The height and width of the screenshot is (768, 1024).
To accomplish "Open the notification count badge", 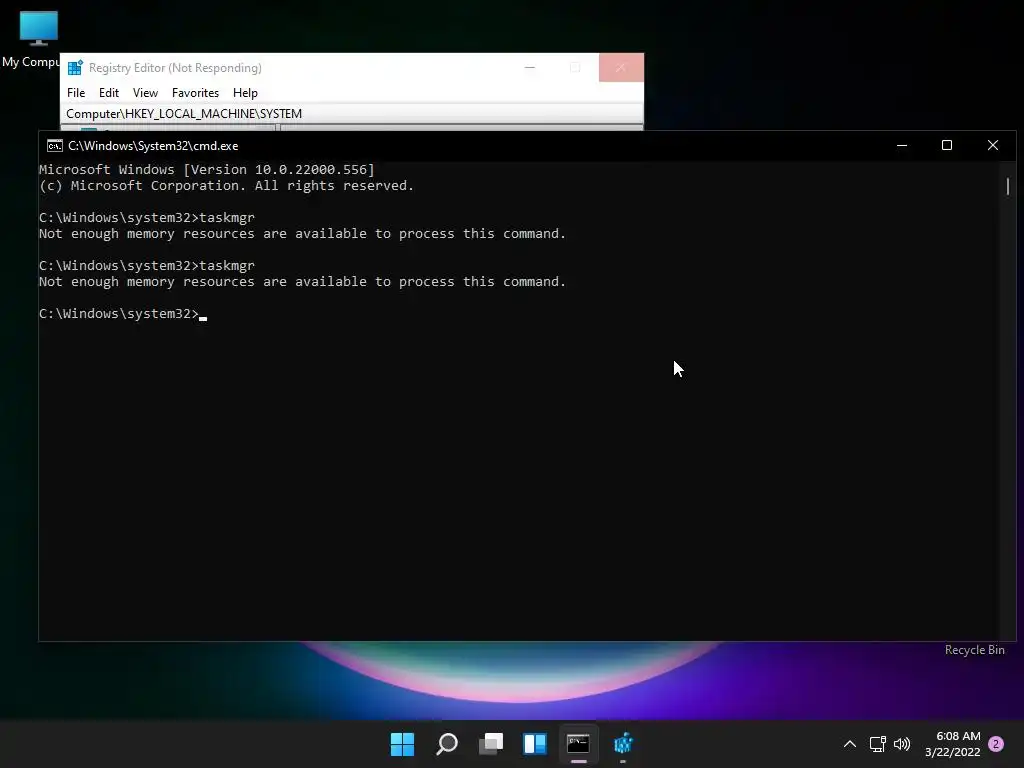I will (x=996, y=744).
